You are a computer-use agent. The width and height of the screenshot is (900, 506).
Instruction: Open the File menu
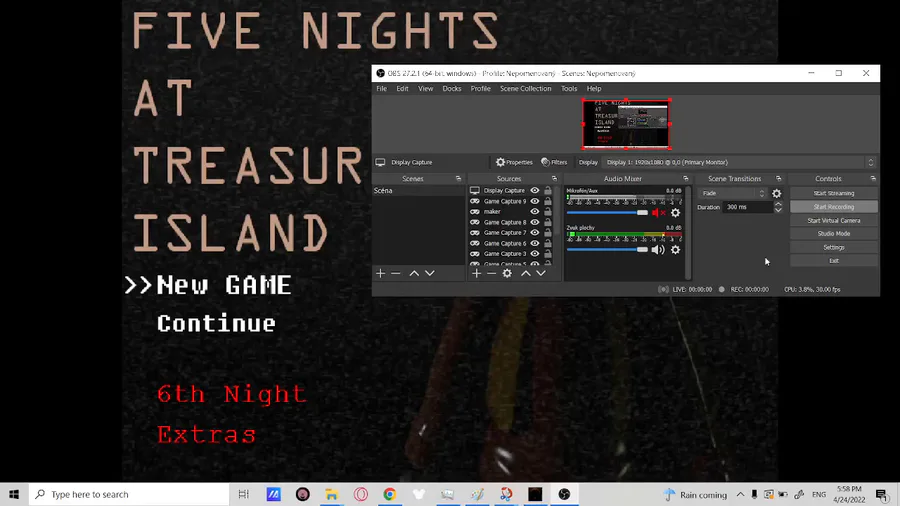[x=382, y=89]
